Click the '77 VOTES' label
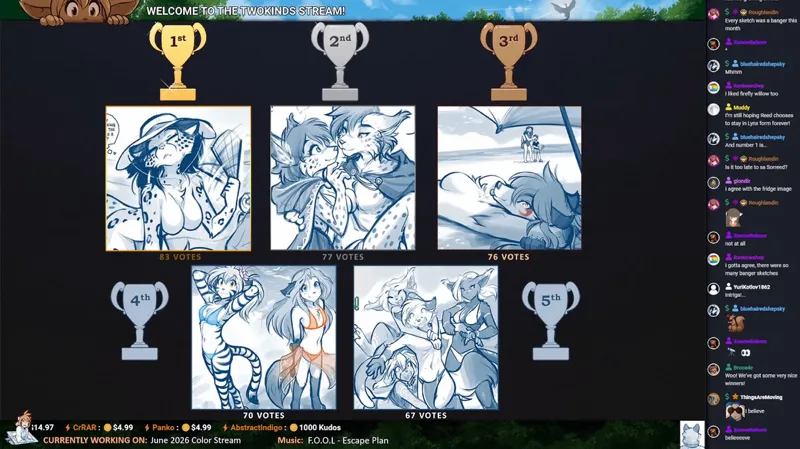This screenshot has height=449, width=800. (343, 257)
